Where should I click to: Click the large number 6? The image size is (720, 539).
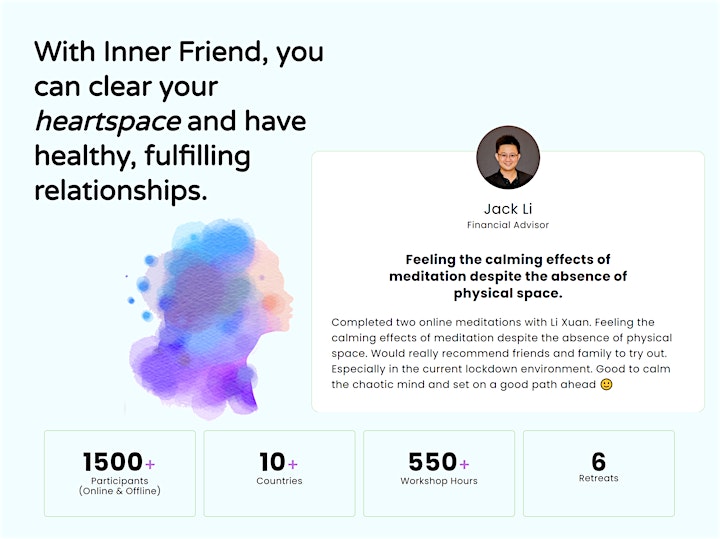(599, 461)
